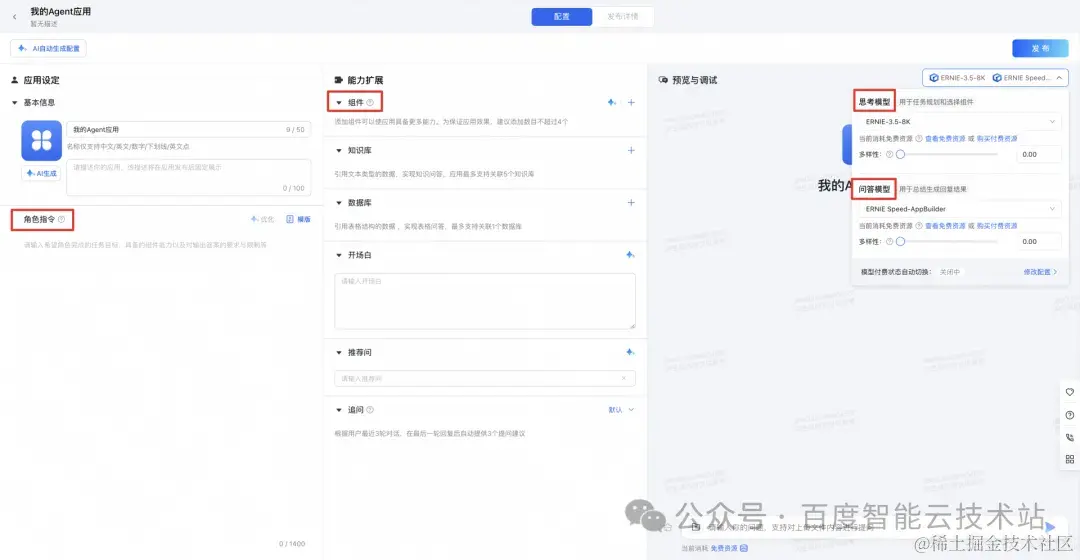Image resolution: width=1080 pixels, height=560 pixels.
Task: Switch to the 发布详情 tab
Action: (623, 17)
